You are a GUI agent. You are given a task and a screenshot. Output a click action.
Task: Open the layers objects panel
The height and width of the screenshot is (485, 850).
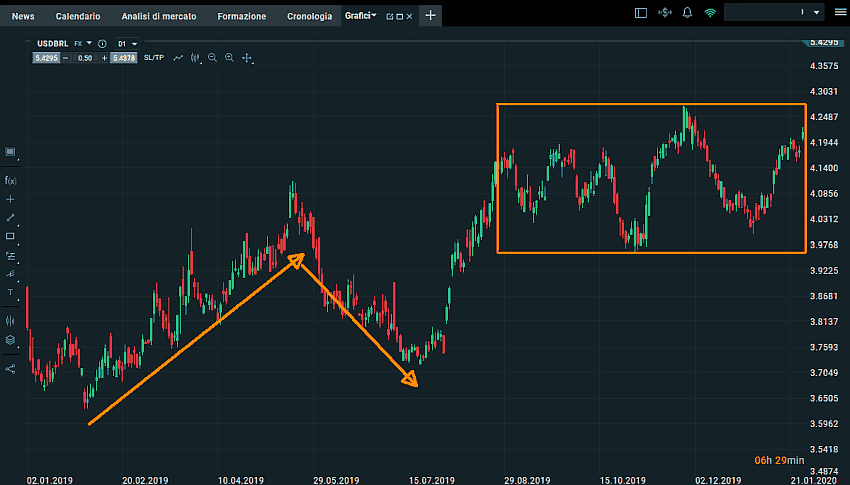click(x=10, y=340)
